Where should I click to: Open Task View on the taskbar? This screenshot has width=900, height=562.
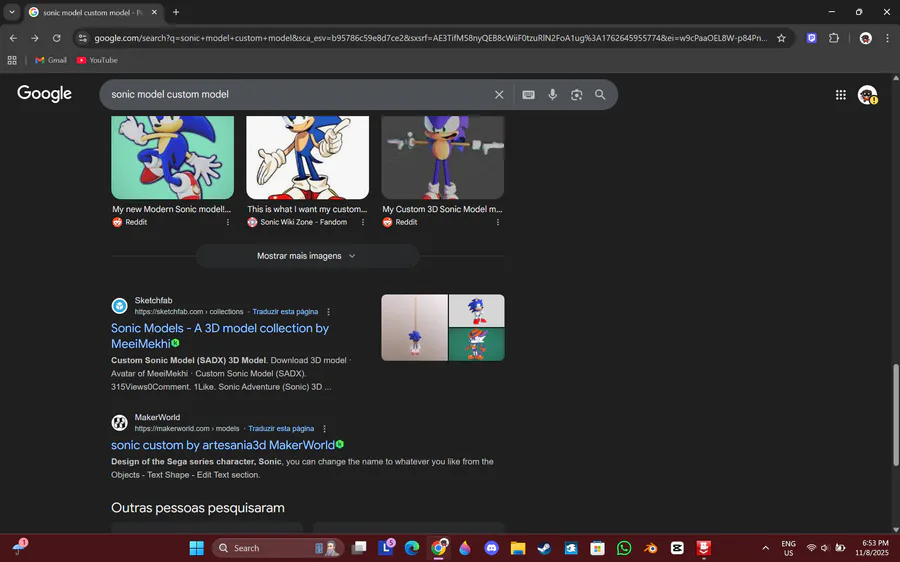tap(359, 548)
